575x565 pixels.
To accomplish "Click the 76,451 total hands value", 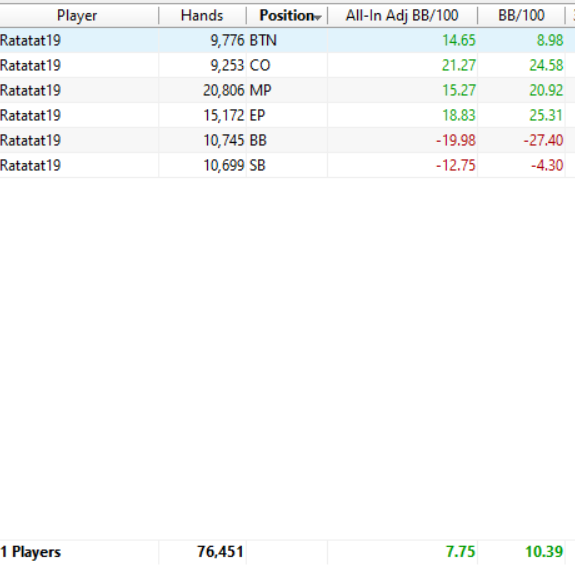I will coord(220,551).
